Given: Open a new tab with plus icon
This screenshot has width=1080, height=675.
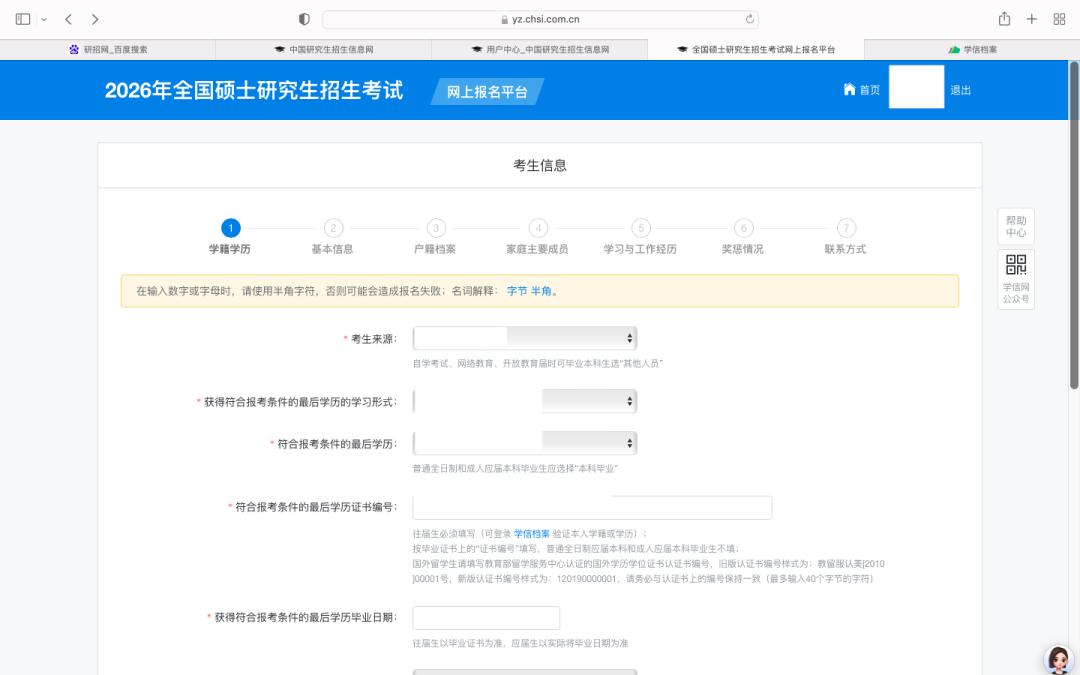Looking at the screenshot, I should pyautogui.click(x=1032, y=19).
